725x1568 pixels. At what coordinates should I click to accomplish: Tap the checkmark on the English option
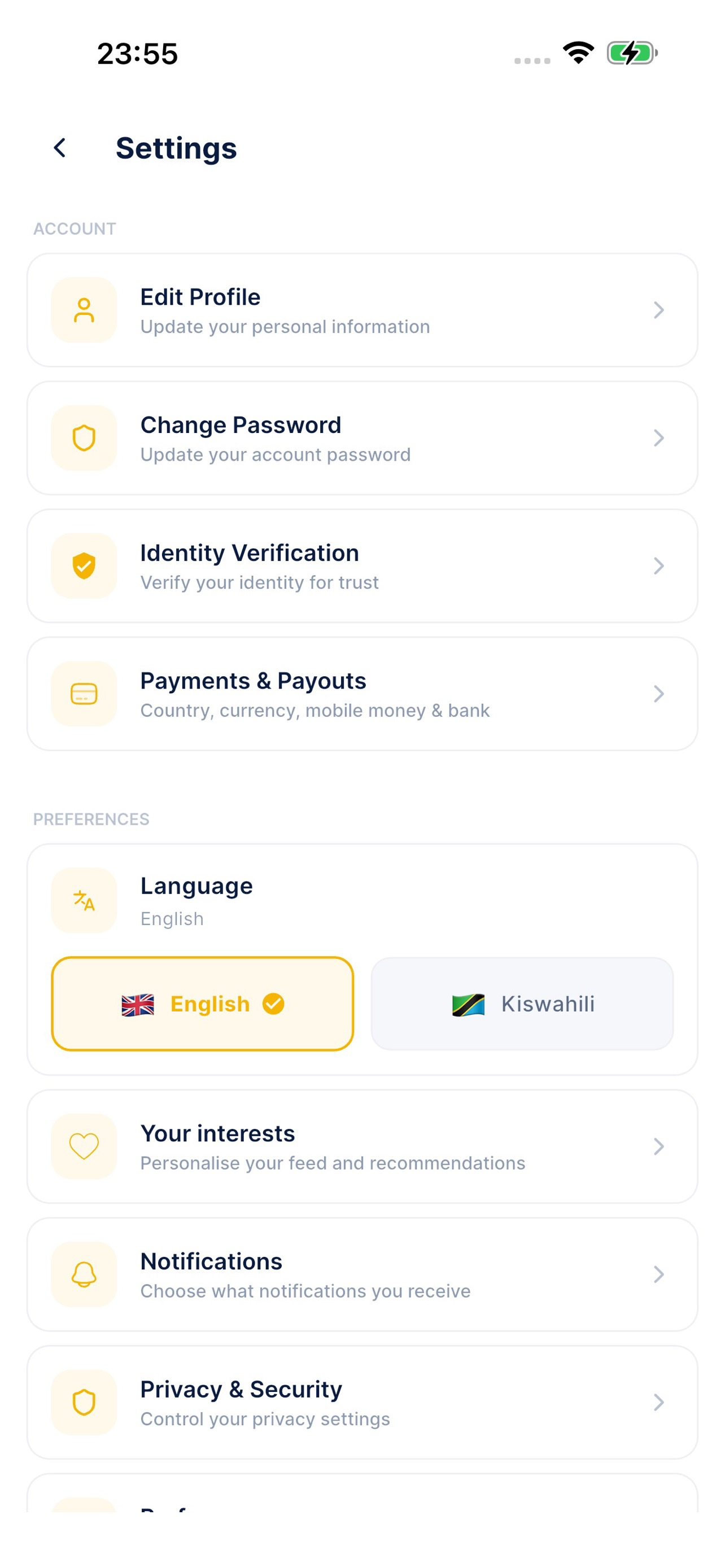pyautogui.click(x=273, y=1004)
